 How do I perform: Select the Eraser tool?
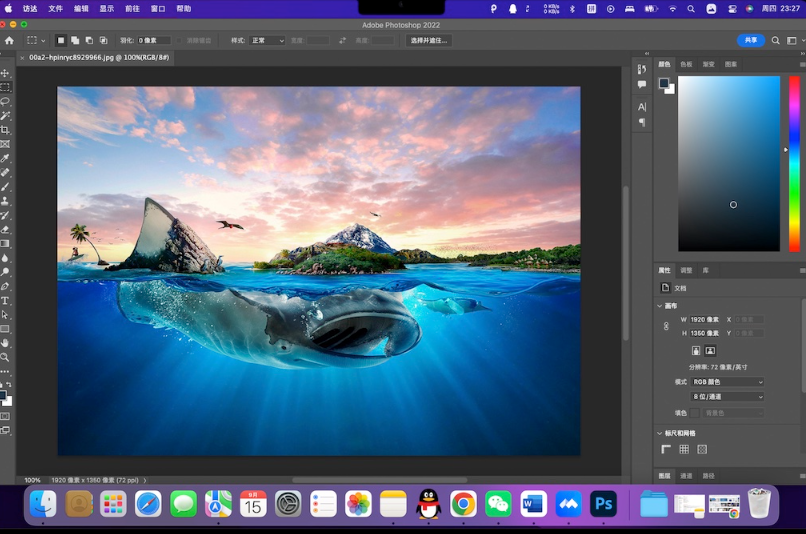[x=5, y=230]
